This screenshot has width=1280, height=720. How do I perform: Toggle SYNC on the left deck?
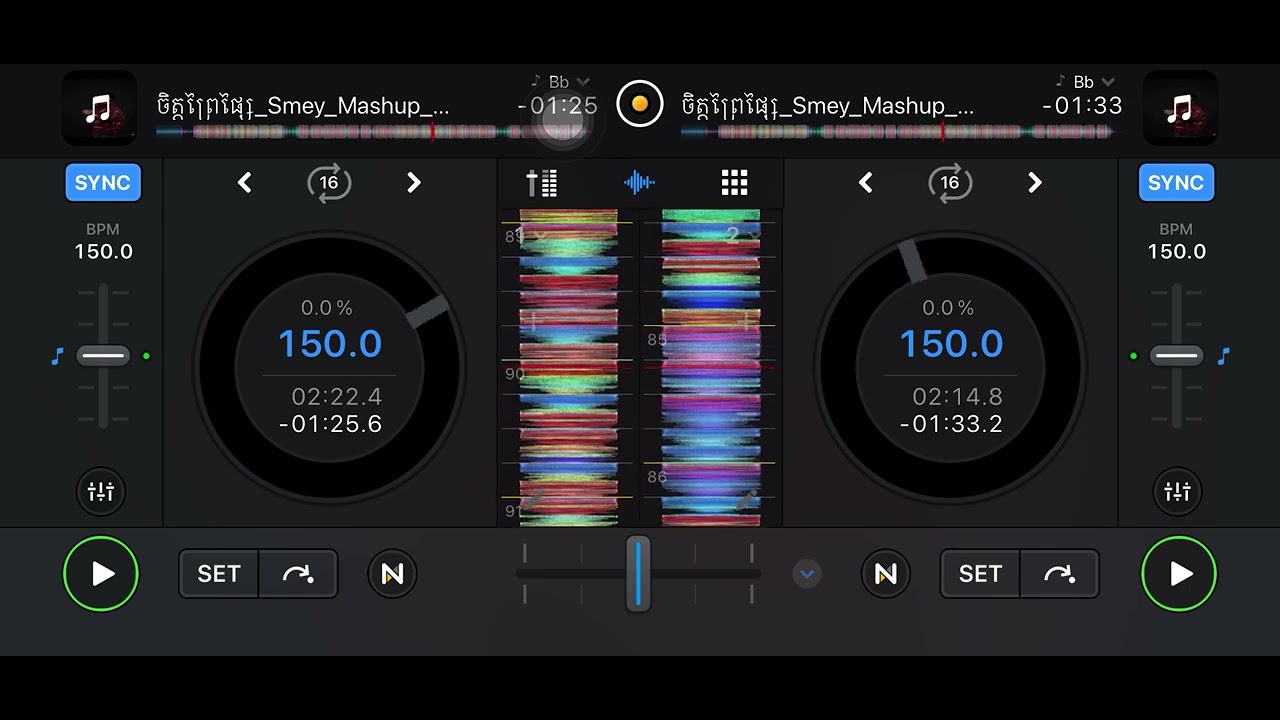coord(103,183)
